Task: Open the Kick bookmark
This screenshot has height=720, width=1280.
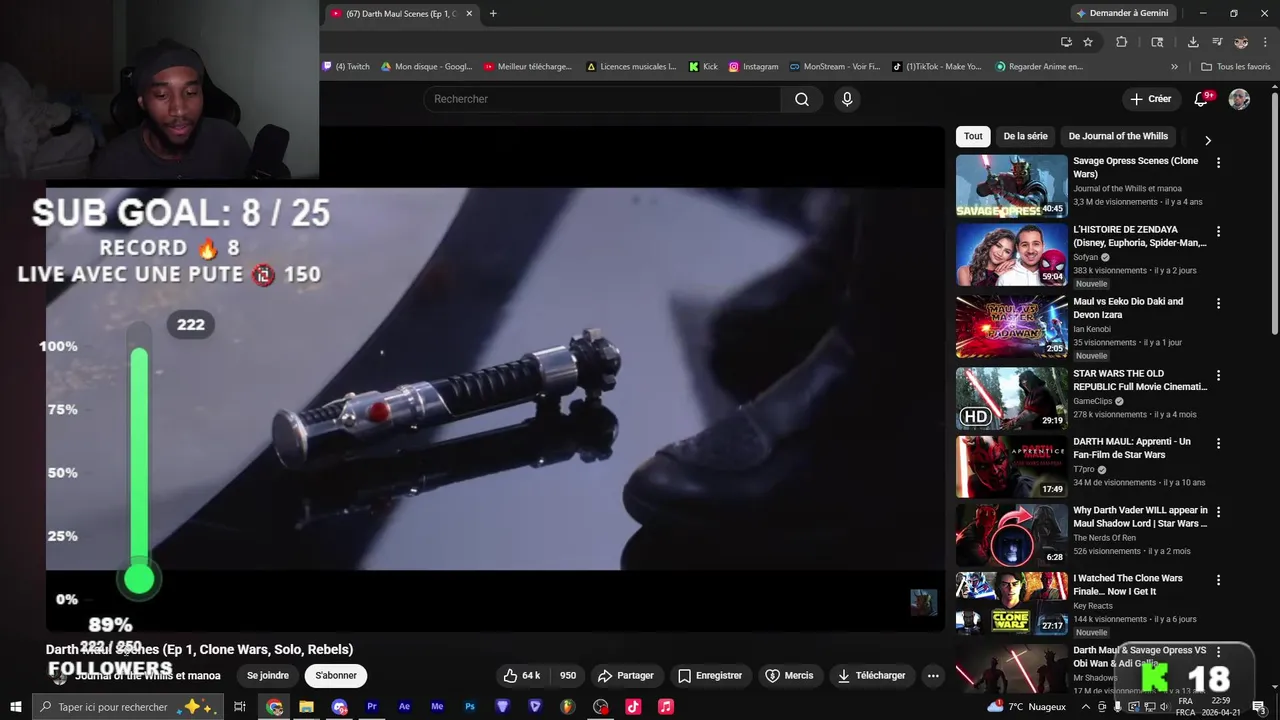Action: tap(703, 67)
